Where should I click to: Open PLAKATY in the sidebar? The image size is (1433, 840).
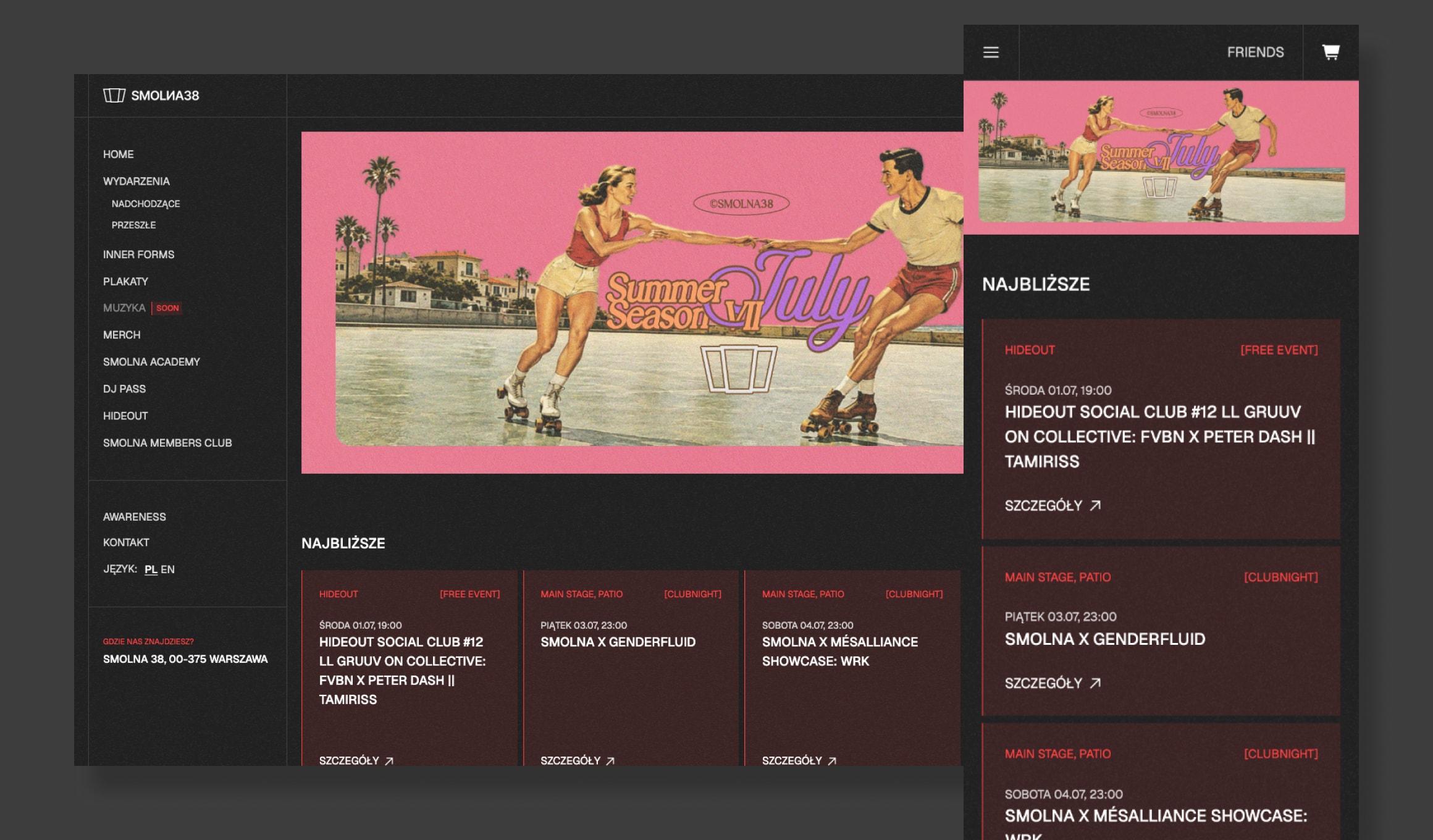pyautogui.click(x=125, y=282)
